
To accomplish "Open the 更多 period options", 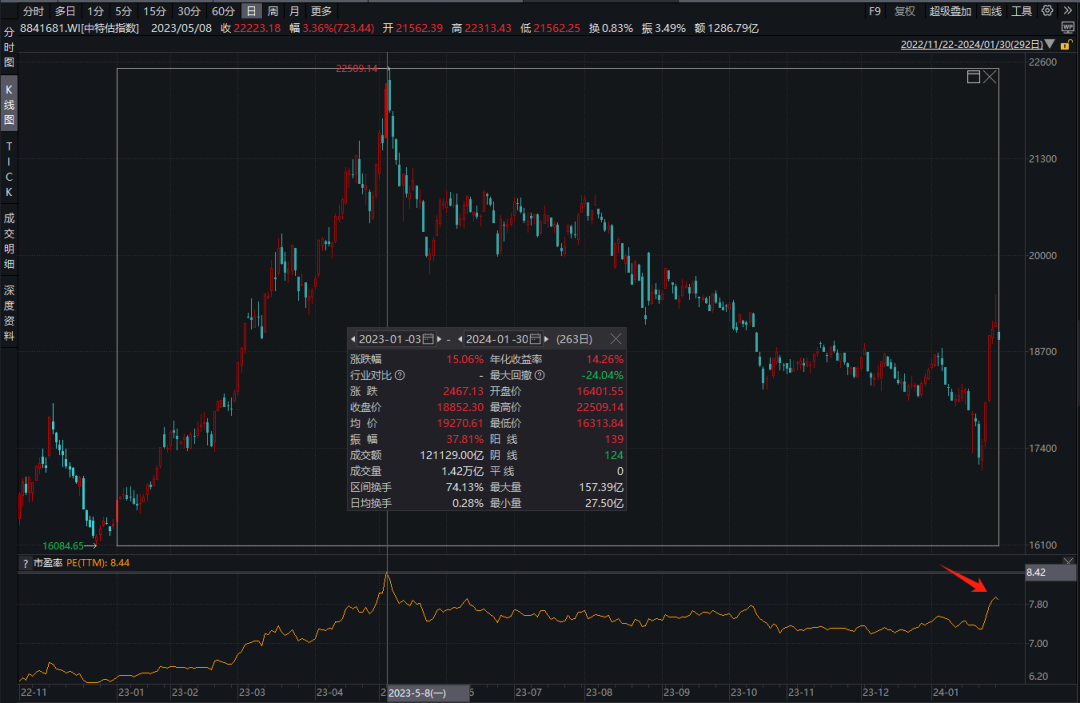I will [x=321, y=11].
